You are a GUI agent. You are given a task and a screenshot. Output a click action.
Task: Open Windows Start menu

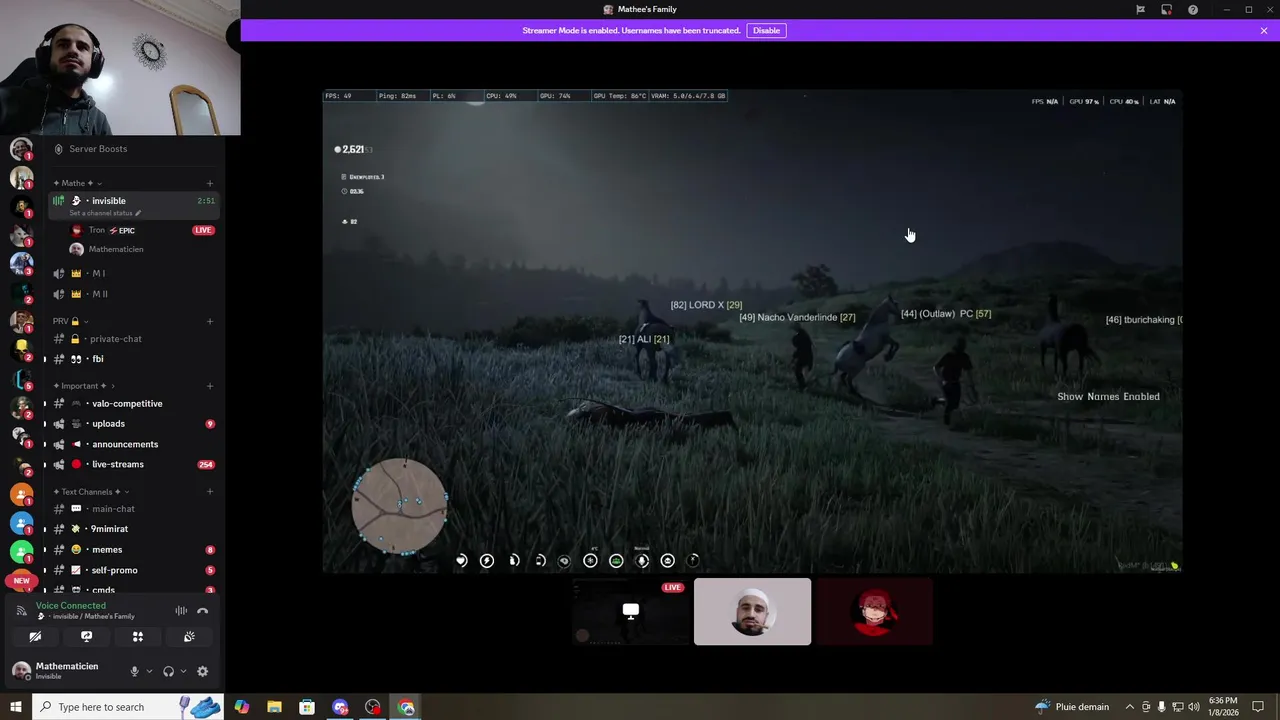pyautogui.click(x=15, y=707)
